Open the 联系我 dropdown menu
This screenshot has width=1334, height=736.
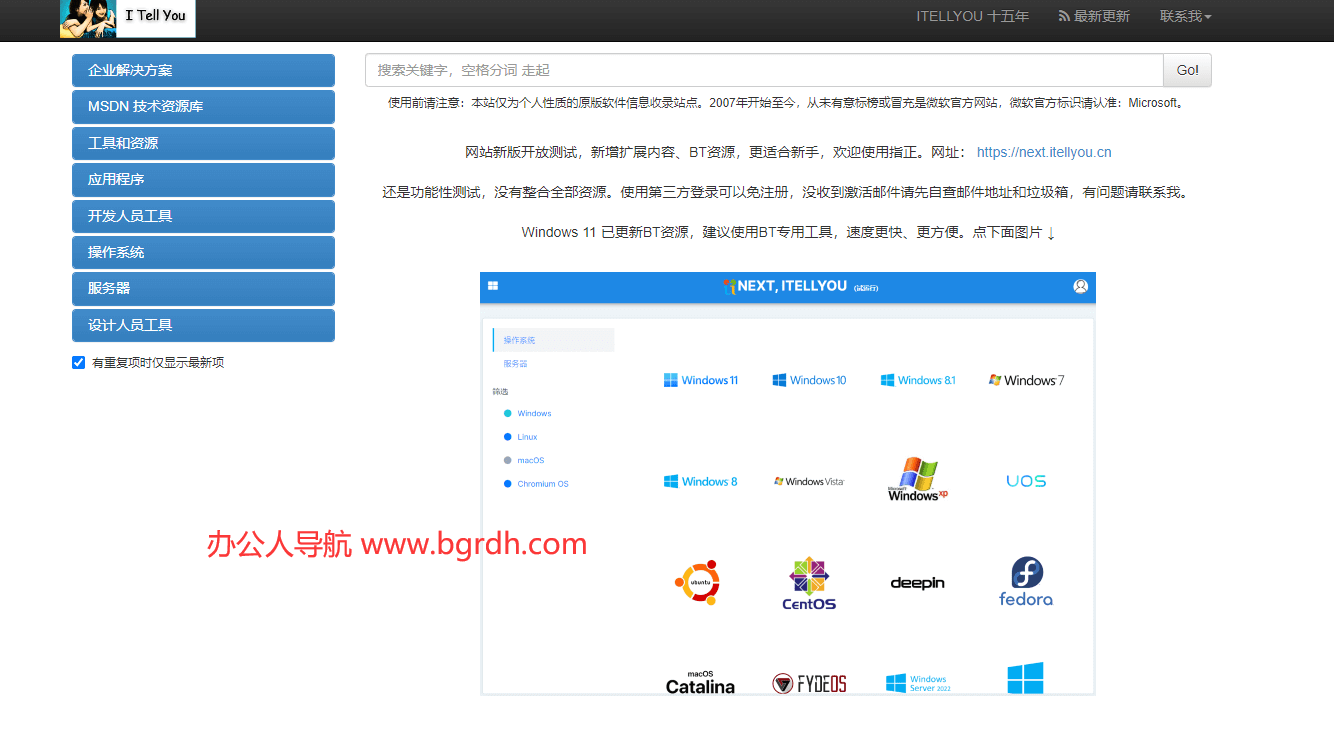1185,16
